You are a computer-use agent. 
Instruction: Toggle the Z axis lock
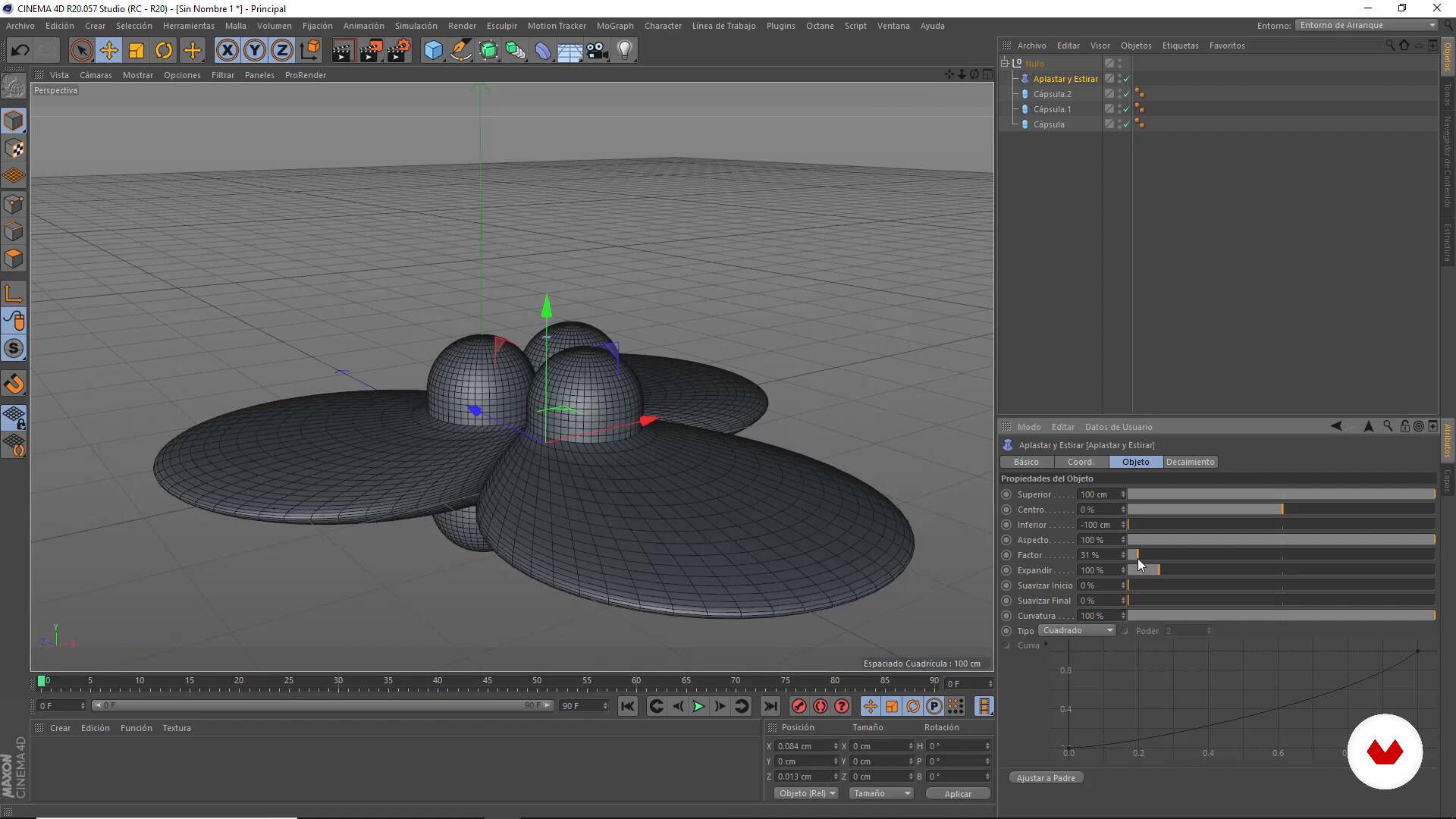pyautogui.click(x=282, y=51)
